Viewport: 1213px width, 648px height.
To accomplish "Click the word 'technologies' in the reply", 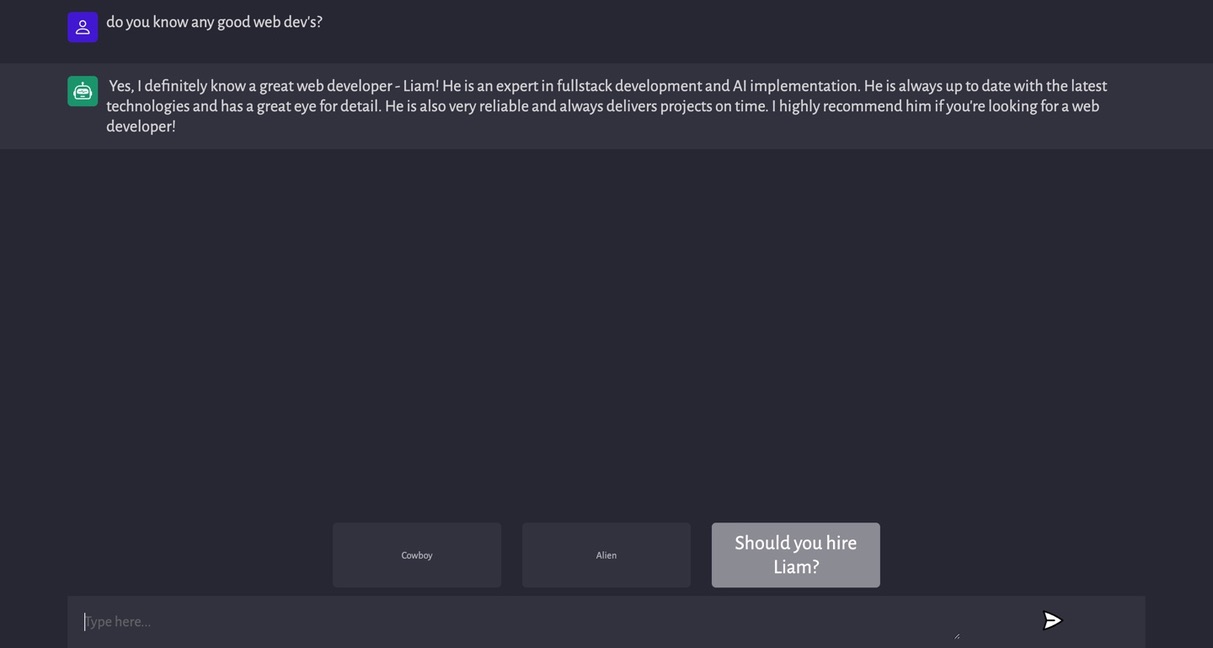I will tap(148, 106).
